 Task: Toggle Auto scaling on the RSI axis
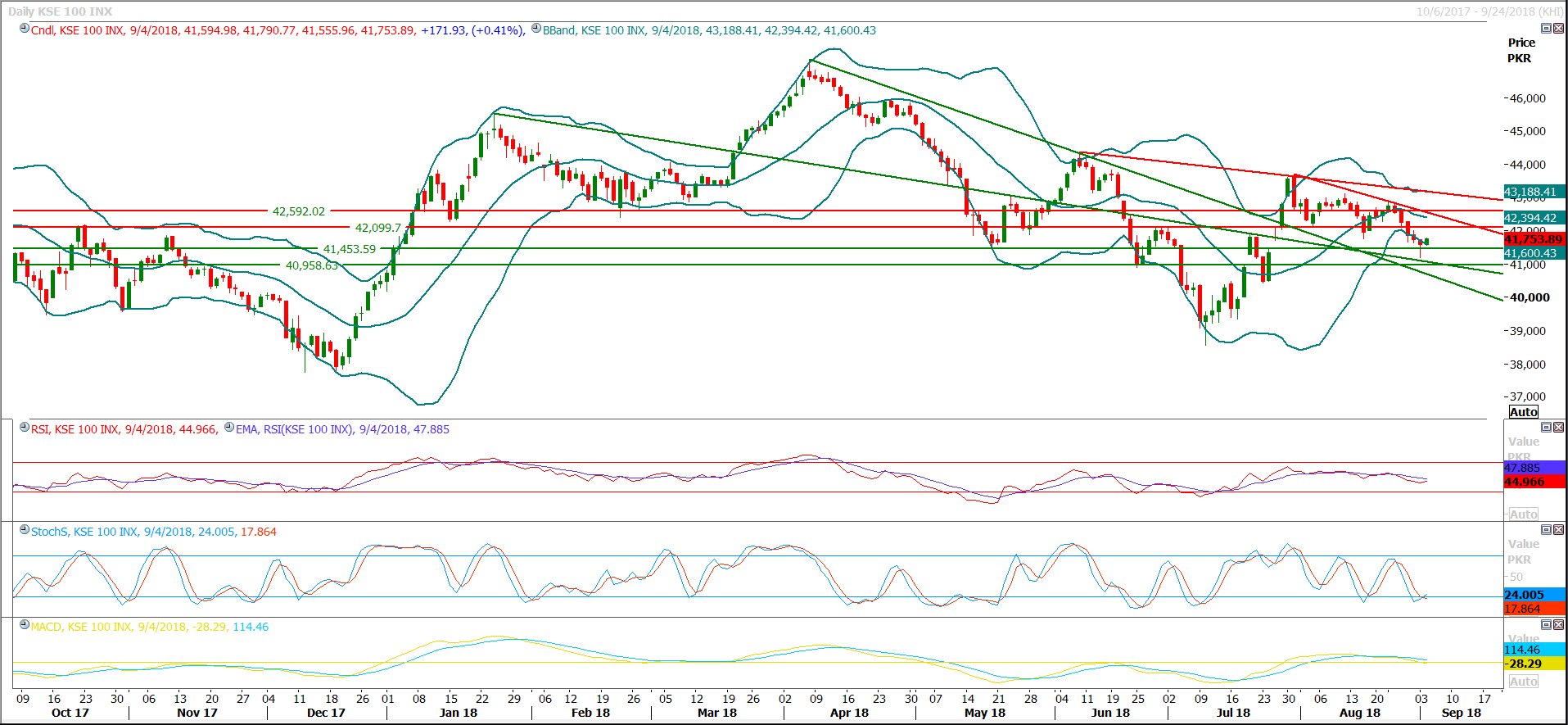click(1523, 514)
